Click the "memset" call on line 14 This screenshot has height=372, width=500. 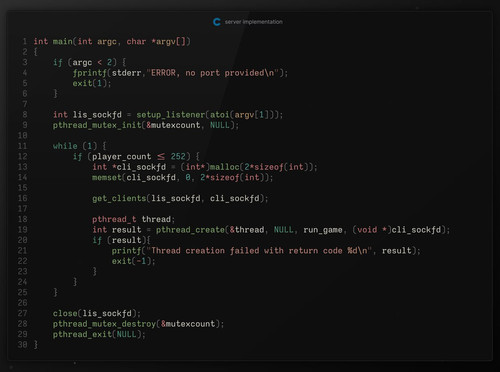(107, 177)
